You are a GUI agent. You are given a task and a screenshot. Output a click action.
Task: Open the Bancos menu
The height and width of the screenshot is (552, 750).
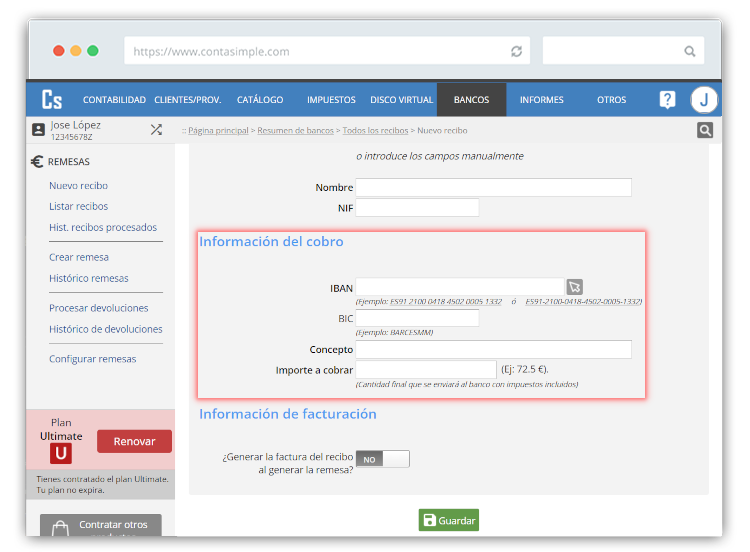coord(471,99)
